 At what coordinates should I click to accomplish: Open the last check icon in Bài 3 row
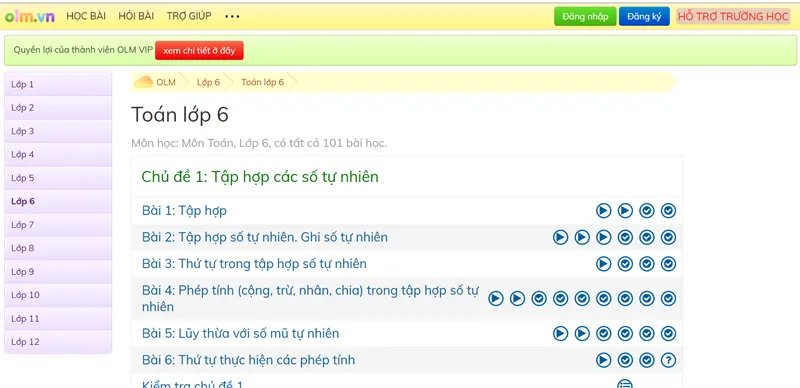click(668, 263)
